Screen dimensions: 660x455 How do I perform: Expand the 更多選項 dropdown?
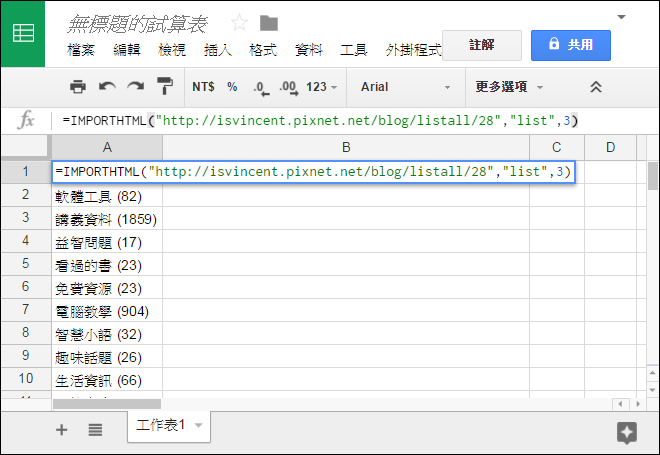[x=509, y=87]
